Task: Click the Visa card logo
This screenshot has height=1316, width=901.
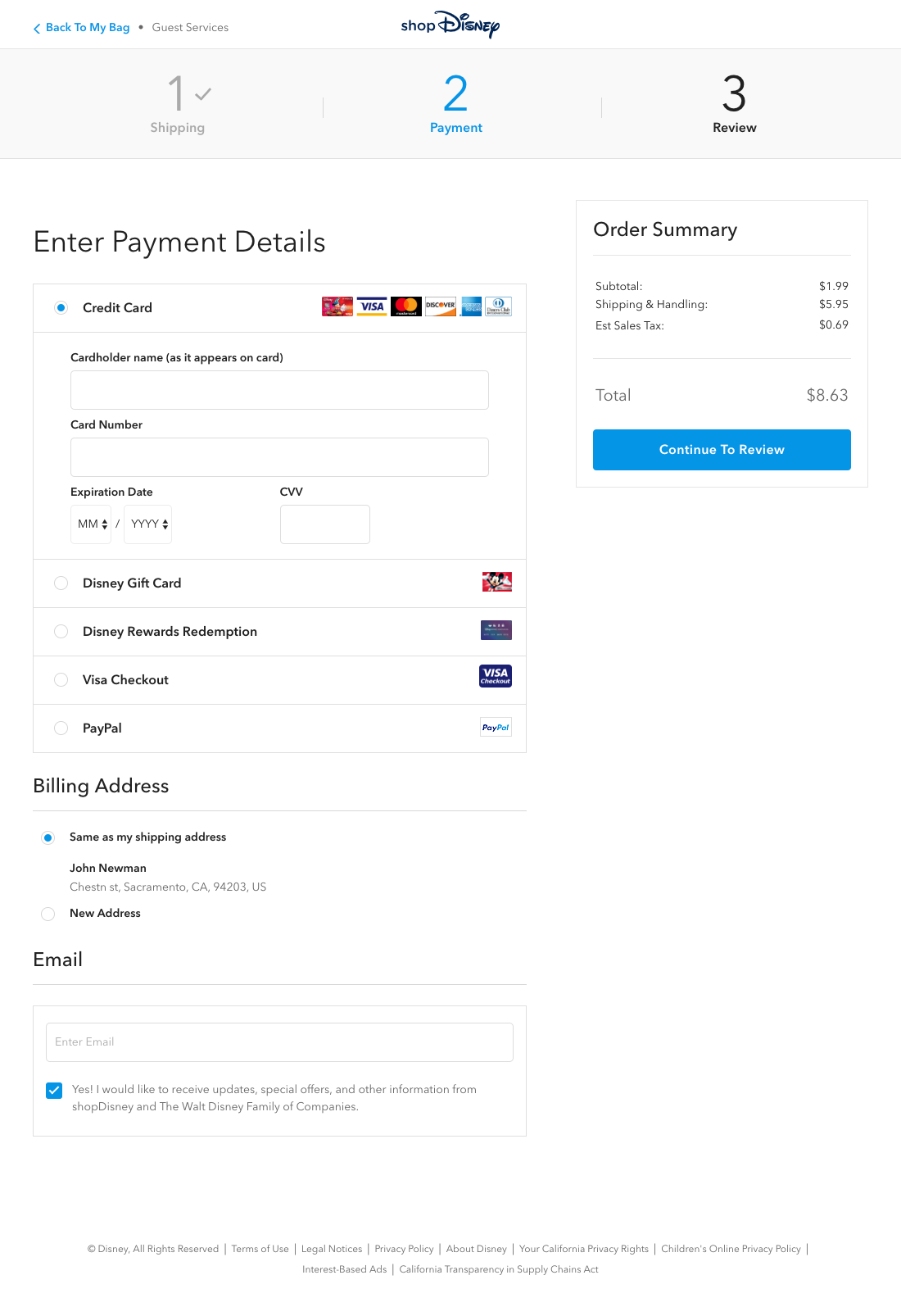Action: [x=372, y=306]
